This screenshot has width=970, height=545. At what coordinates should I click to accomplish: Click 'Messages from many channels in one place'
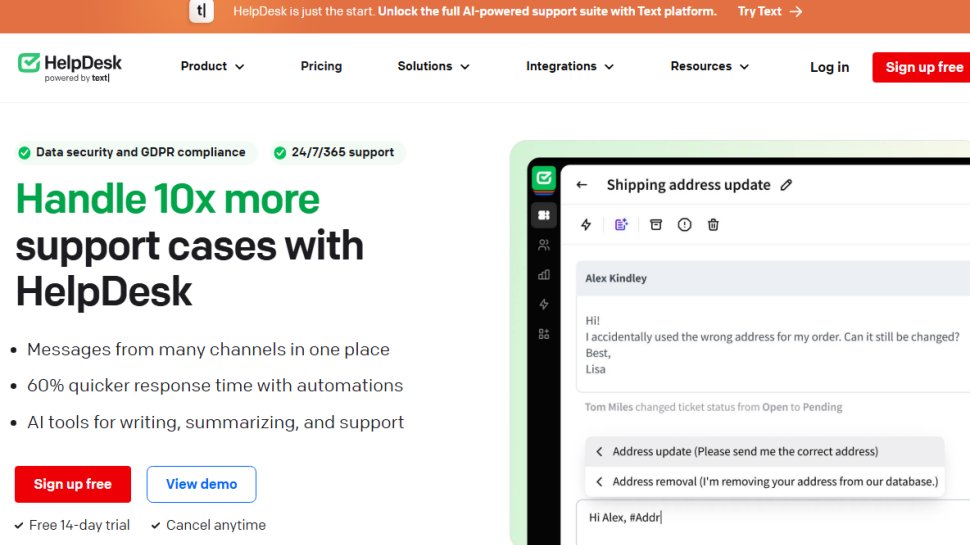[x=208, y=350]
